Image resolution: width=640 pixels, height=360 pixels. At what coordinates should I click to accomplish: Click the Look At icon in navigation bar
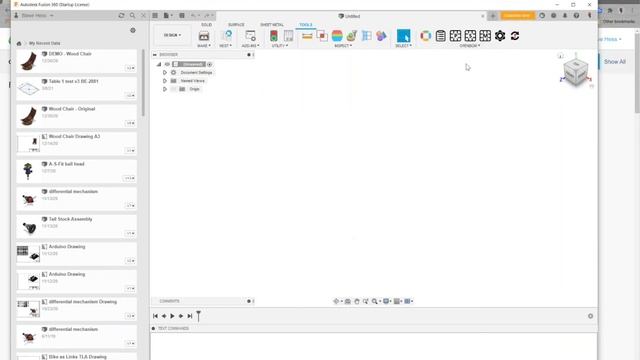(x=348, y=301)
